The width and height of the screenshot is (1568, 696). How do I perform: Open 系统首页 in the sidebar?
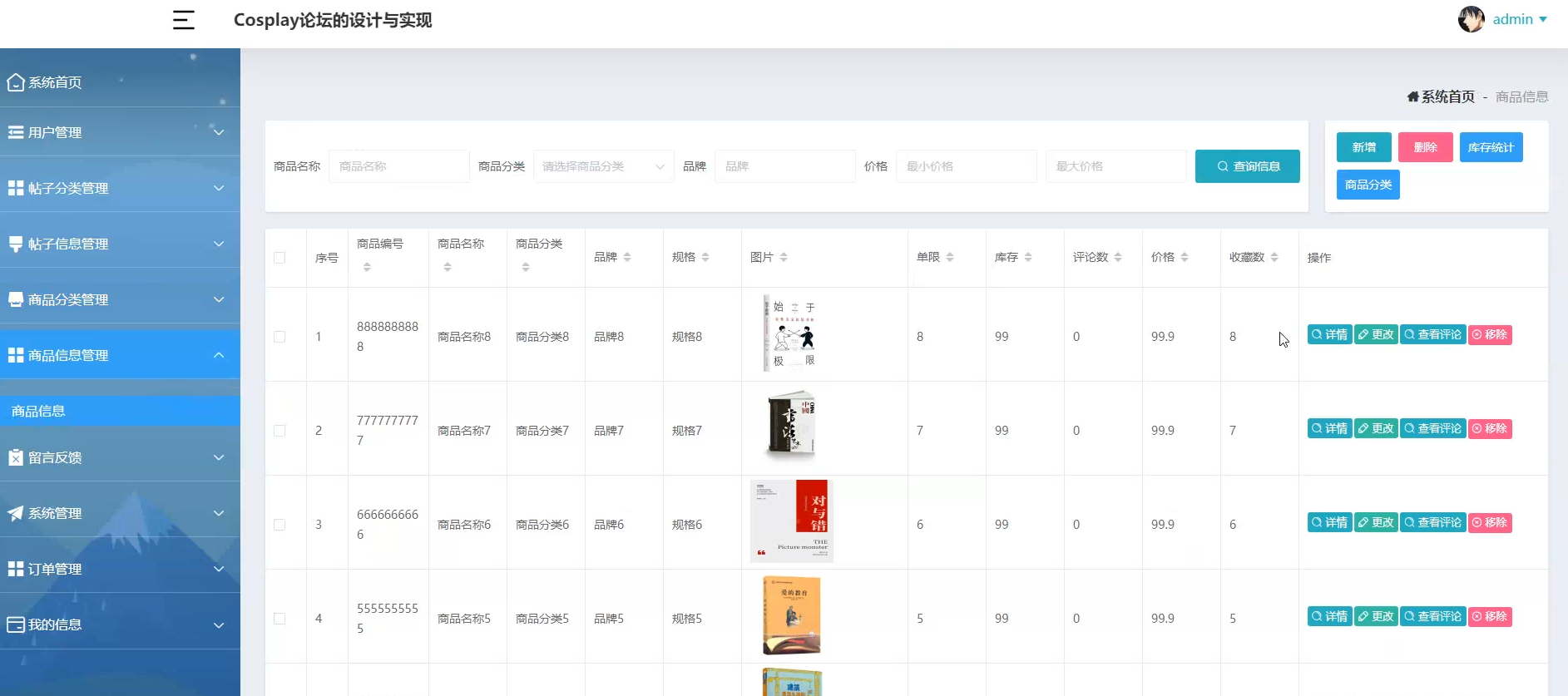click(x=120, y=82)
